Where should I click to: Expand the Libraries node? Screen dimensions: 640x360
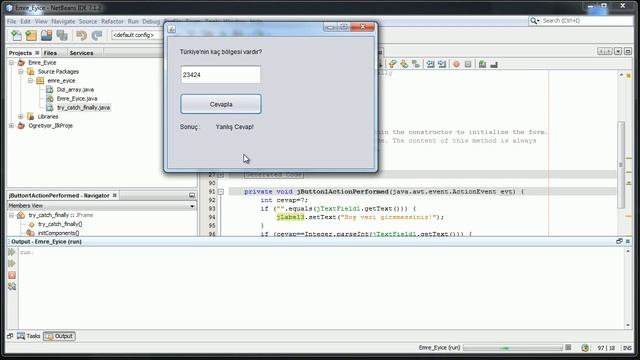[x=21, y=116]
